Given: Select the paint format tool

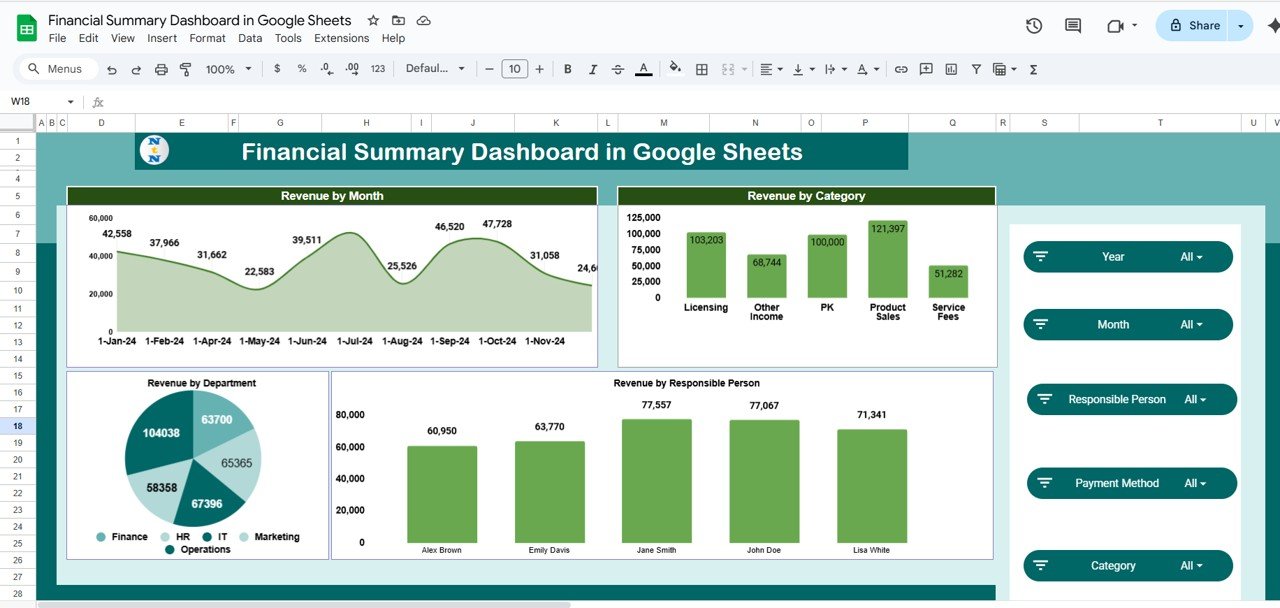Looking at the screenshot, I should (x=185, y=70).
